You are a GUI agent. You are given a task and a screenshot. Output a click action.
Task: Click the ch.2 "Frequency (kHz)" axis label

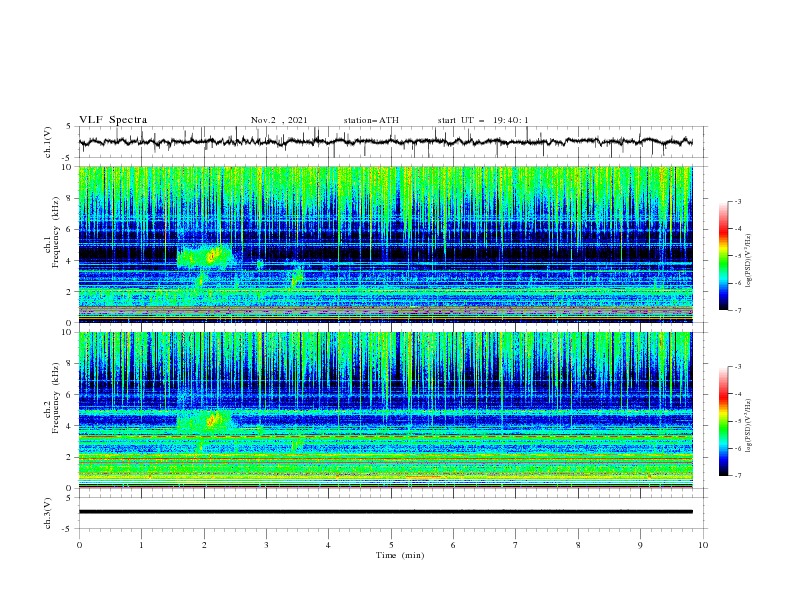coord(56,397)
